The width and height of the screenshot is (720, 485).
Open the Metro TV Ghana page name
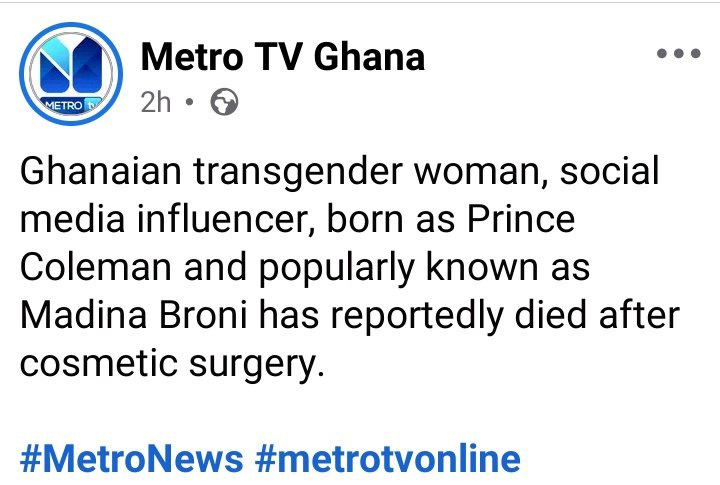click(x=283, y=57)
